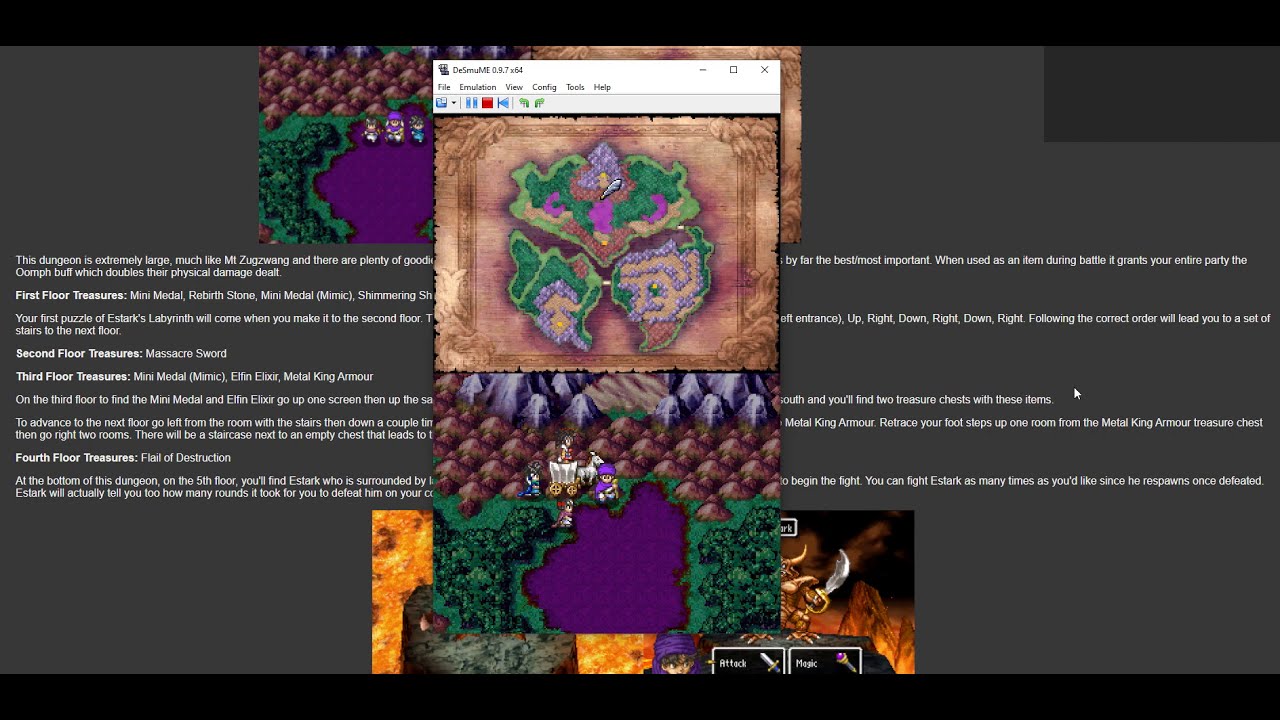
Task: Open the Emulation menu
Action: point(477,87)
